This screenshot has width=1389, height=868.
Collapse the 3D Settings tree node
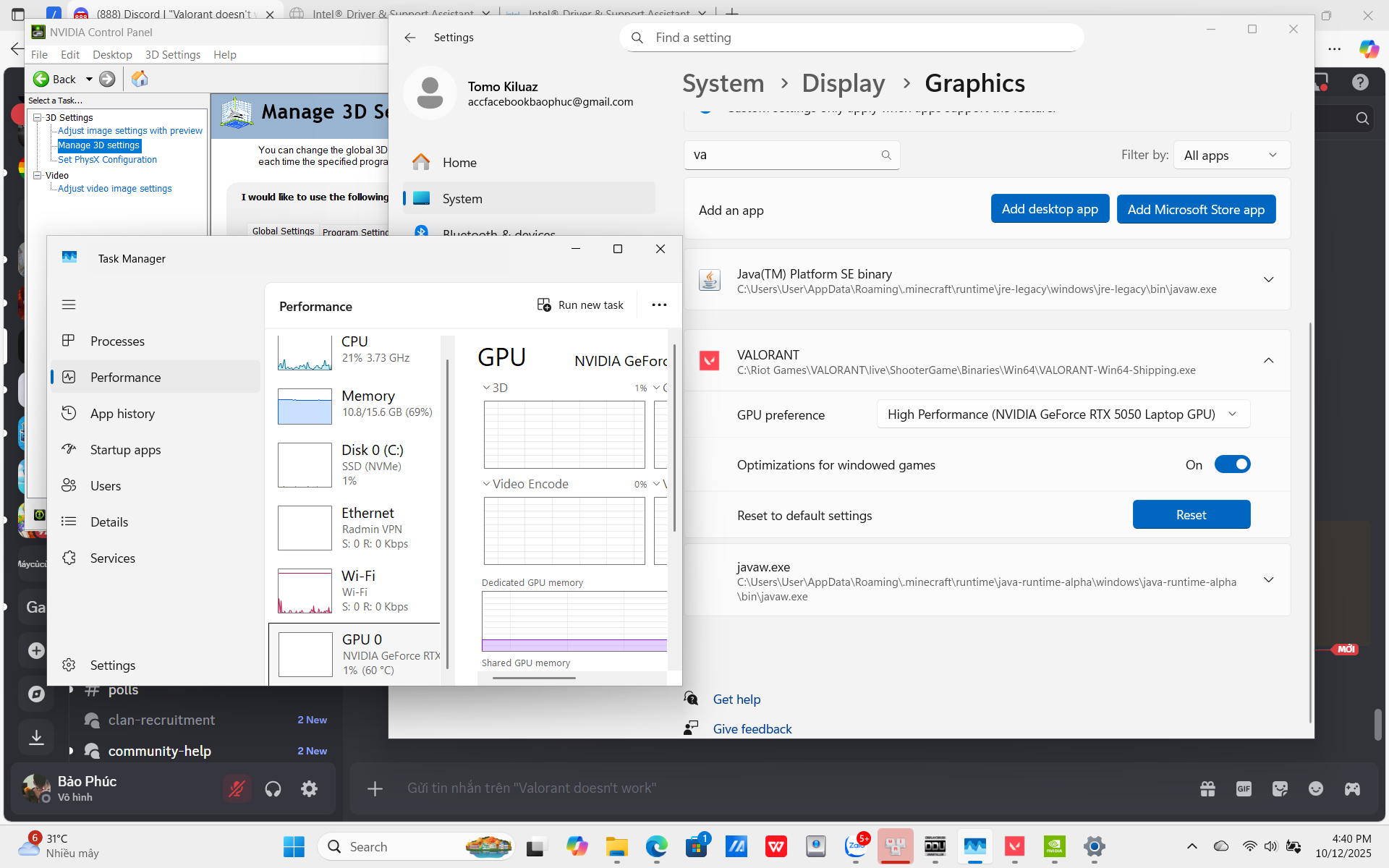click(38, 117)
